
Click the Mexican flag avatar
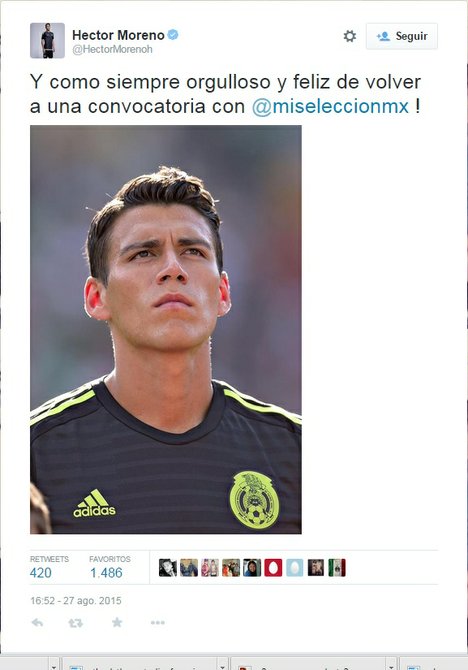337,568
